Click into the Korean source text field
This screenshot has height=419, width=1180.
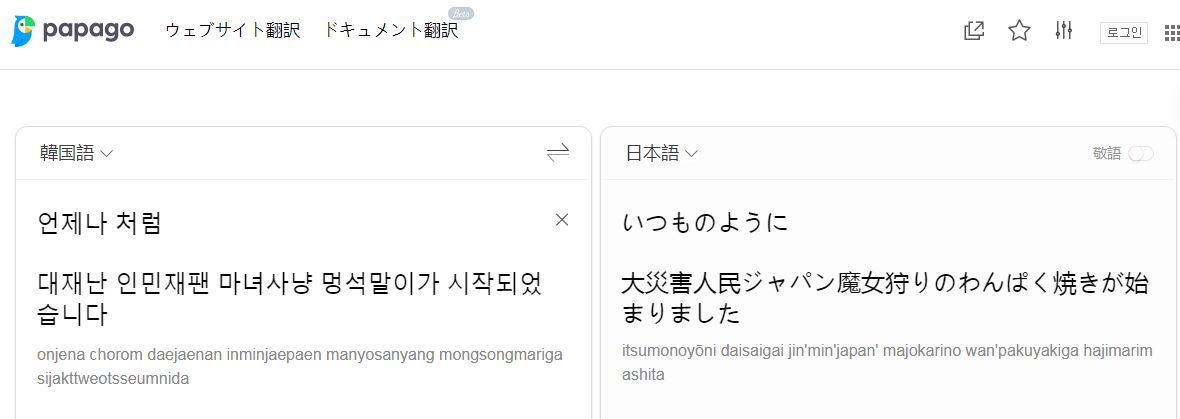click(x=290, y=298)
